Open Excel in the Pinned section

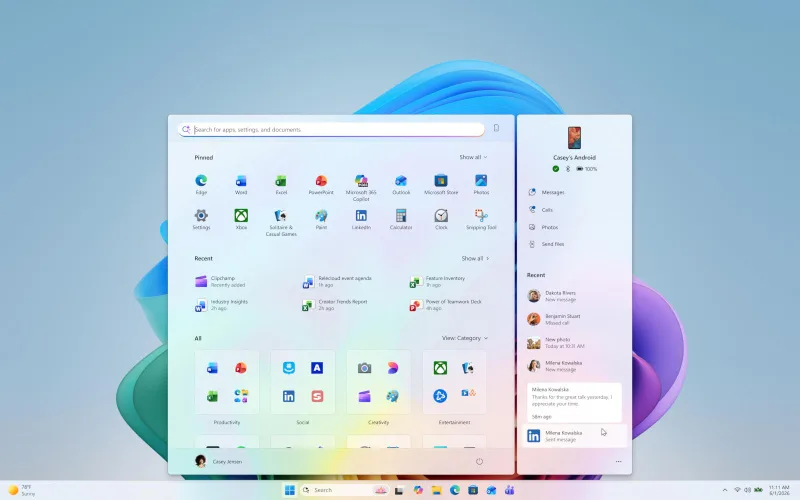pos(281,185)
